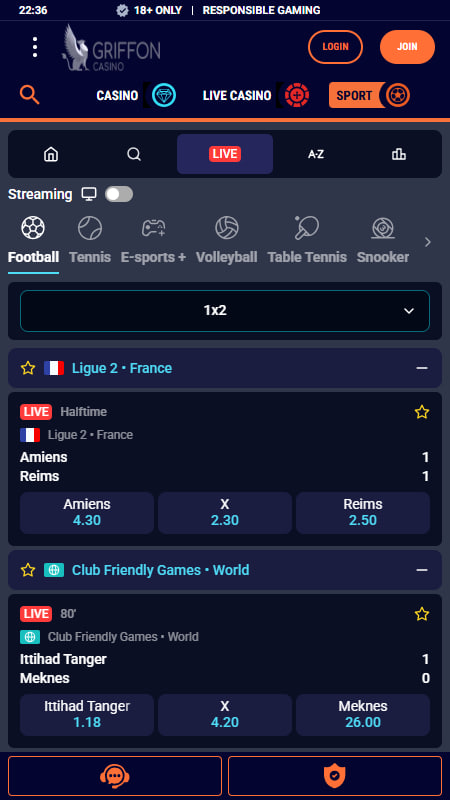
Task: Go to sportsbook home icon
Action: (x=51, y=154)
